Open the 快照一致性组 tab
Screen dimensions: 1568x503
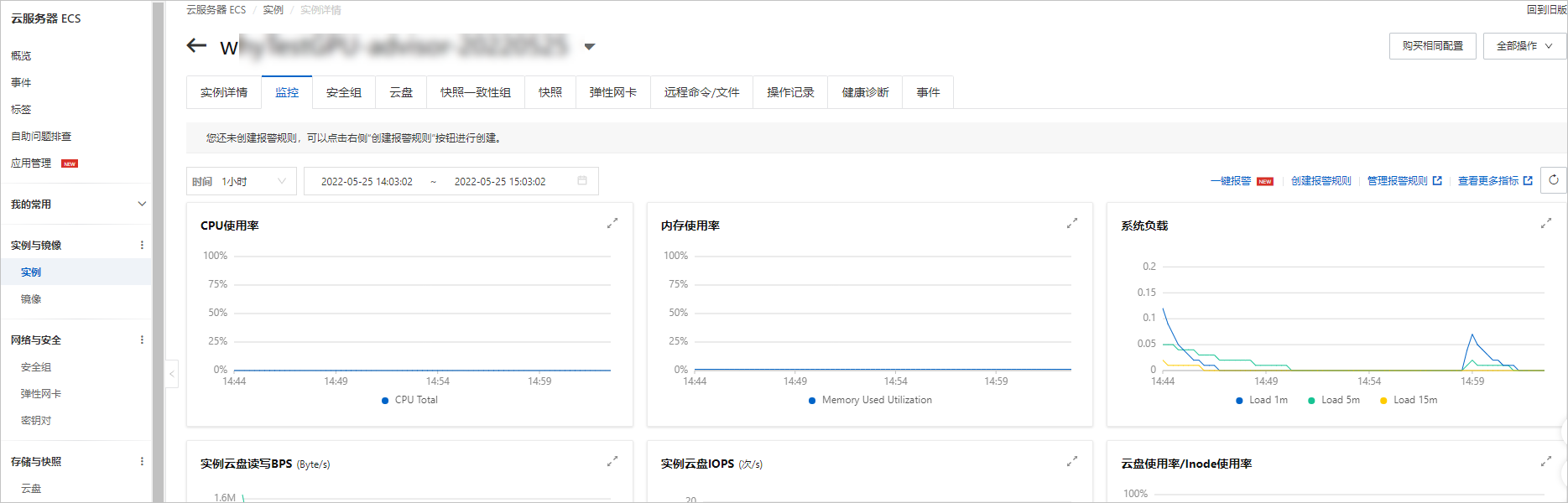point(476,92)
